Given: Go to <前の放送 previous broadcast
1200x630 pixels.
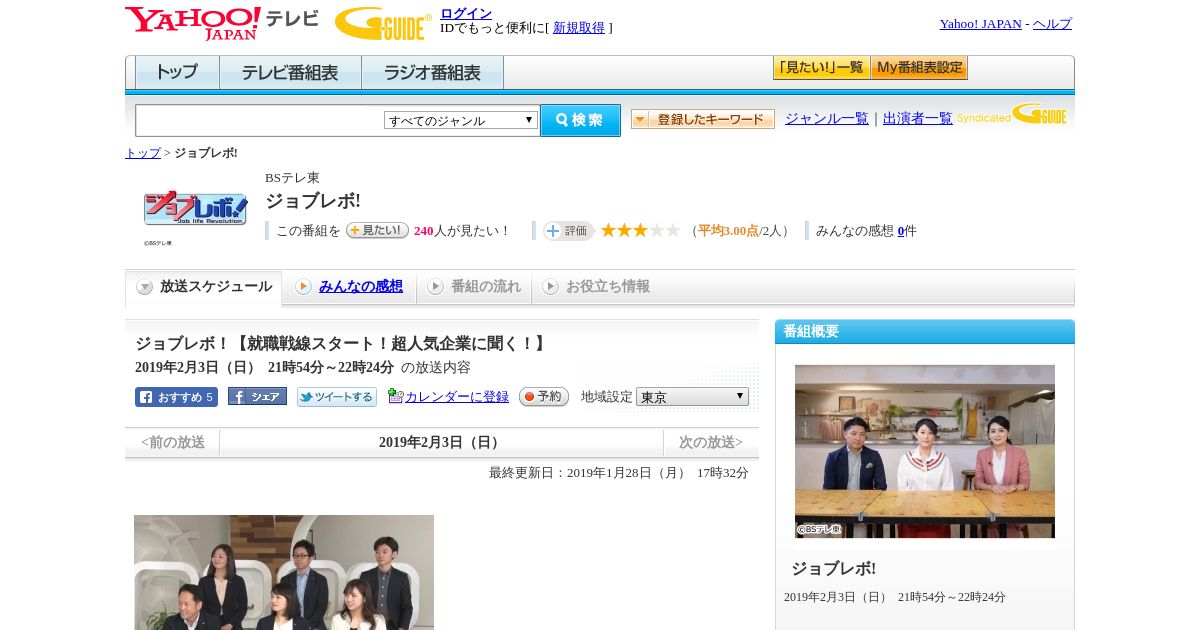Looking at the screenshot, I should coord(173,443).
